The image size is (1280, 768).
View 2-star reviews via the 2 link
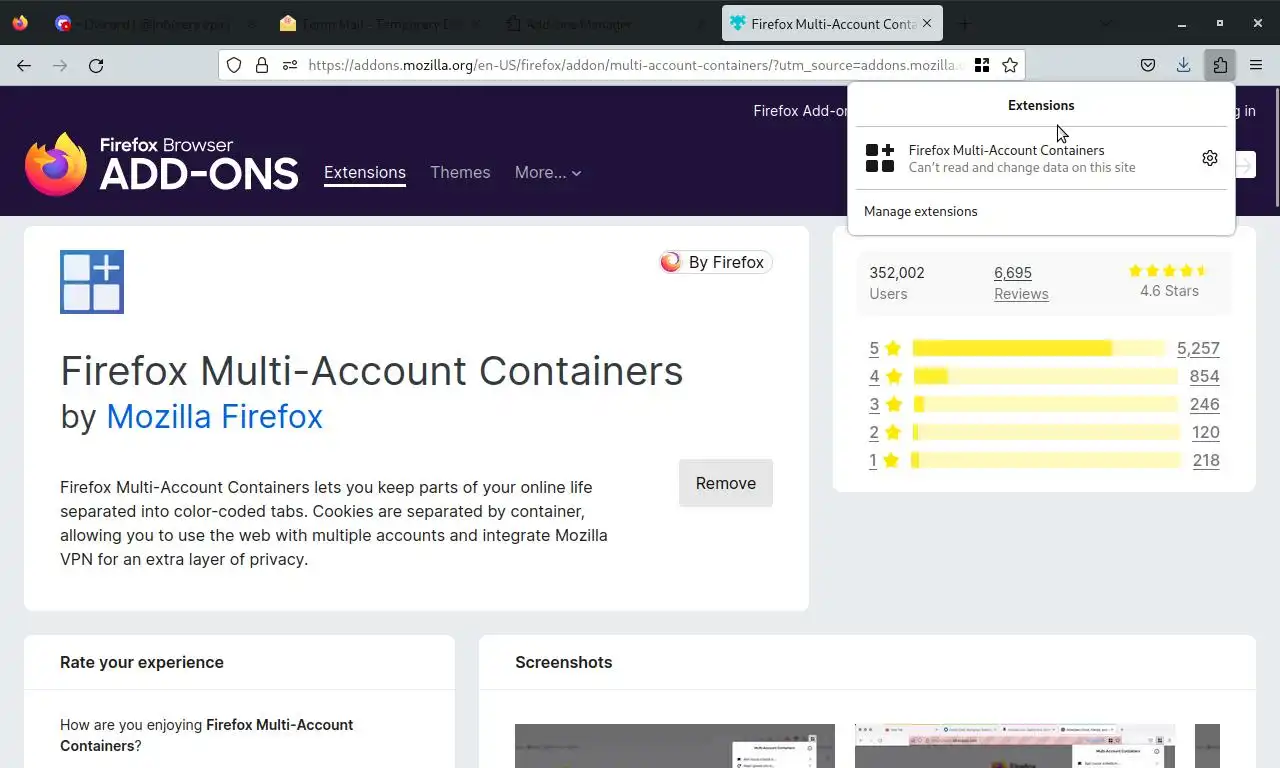[874, 432]
